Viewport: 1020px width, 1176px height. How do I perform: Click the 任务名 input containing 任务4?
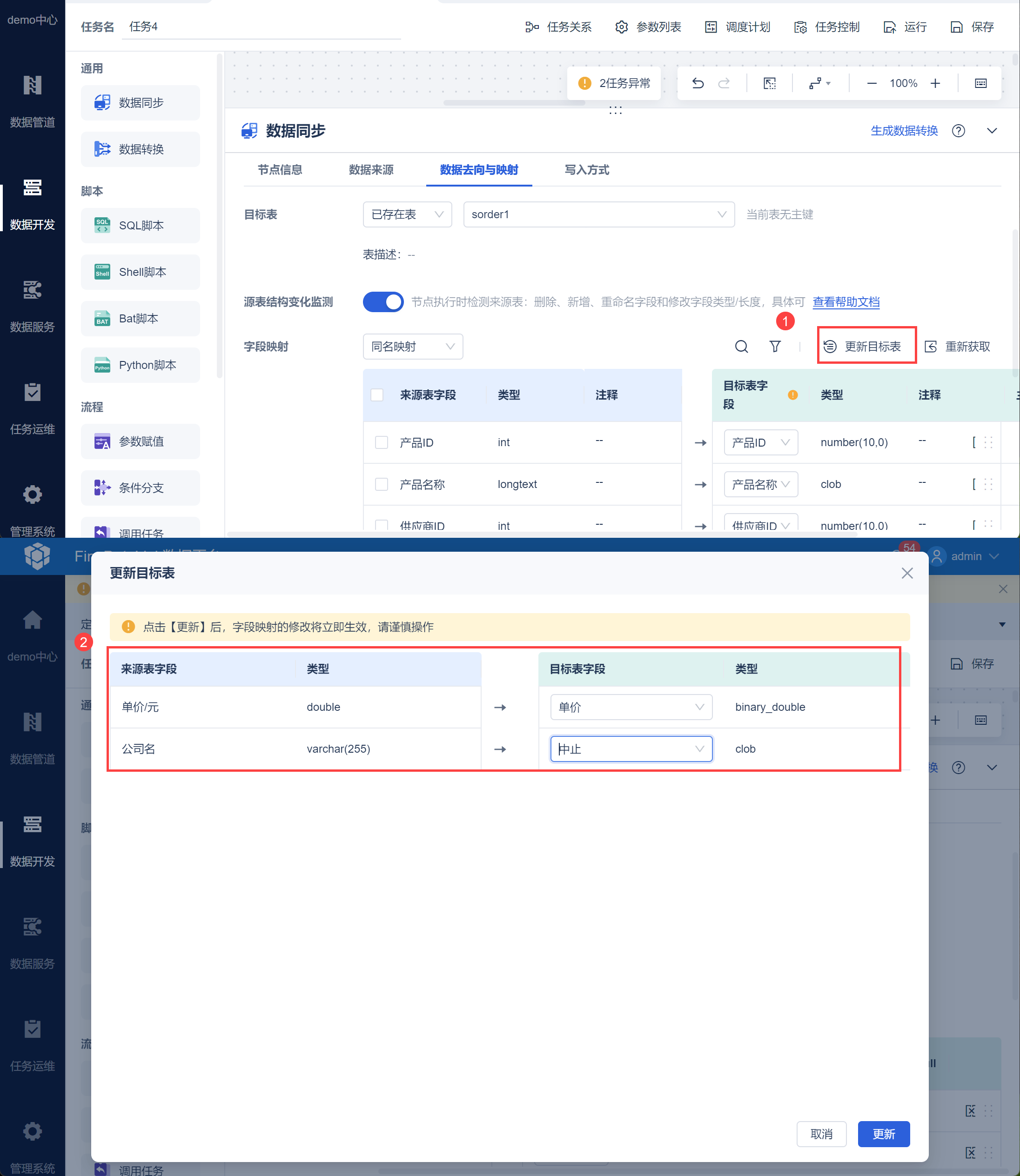(x=262, y=27)
